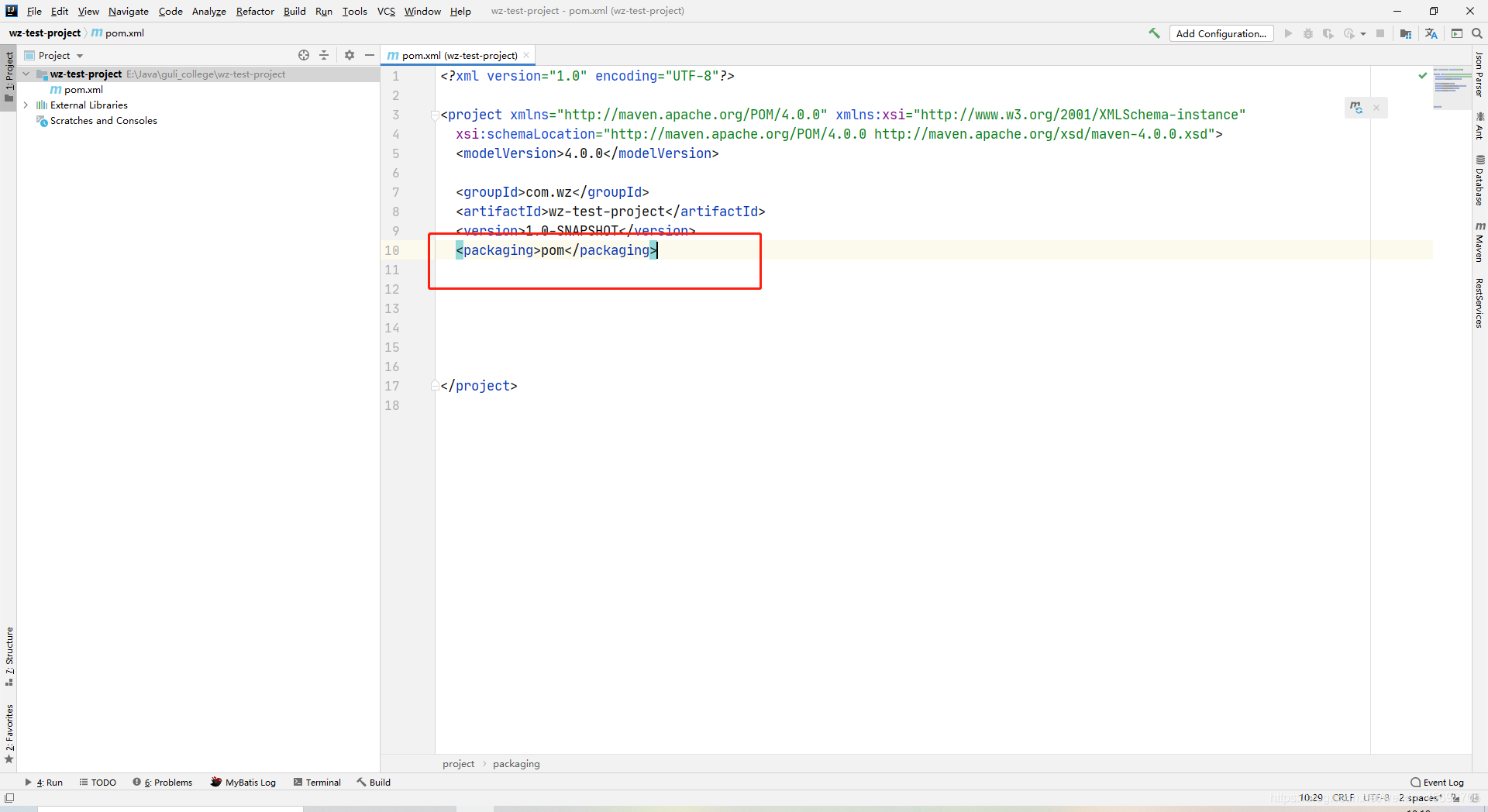The image size is (1488, 812).
Task: Open the VCS menu
Action: coord(386,11)
